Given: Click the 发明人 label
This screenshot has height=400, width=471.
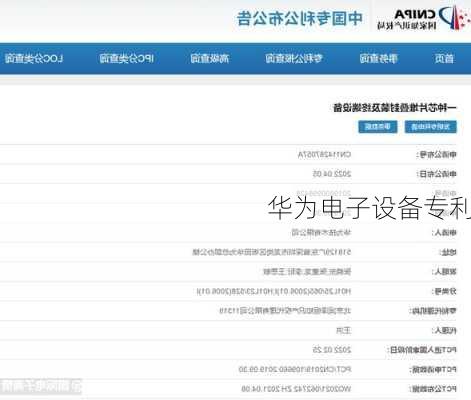Looking at the screenshot, I should point(444,272).
